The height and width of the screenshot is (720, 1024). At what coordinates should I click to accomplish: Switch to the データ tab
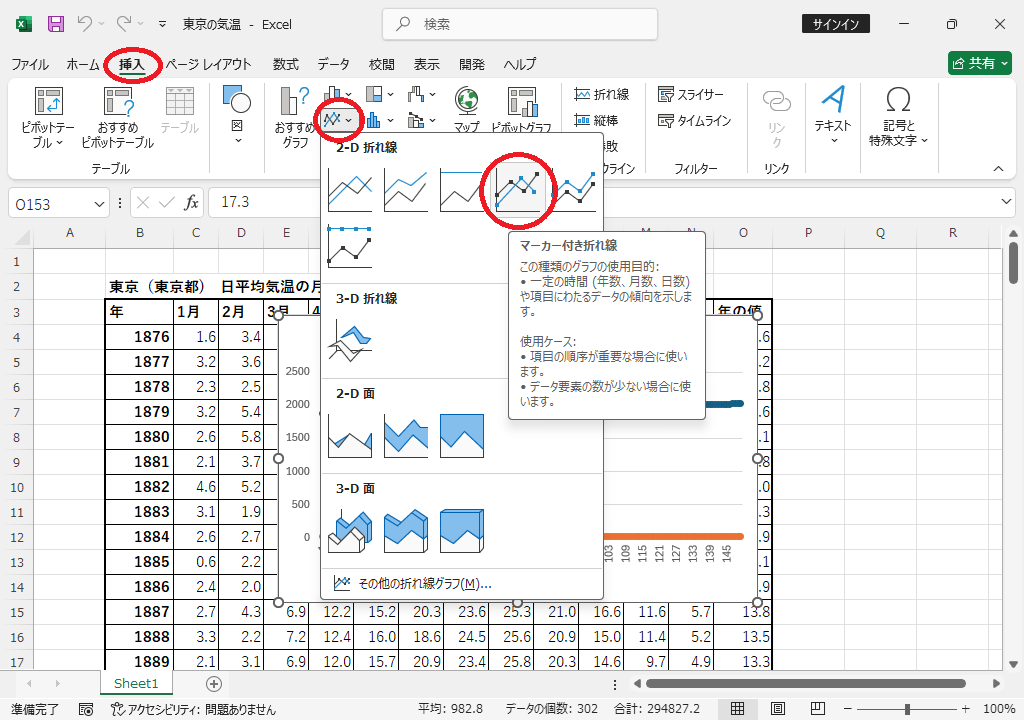[x=334, y=64]
